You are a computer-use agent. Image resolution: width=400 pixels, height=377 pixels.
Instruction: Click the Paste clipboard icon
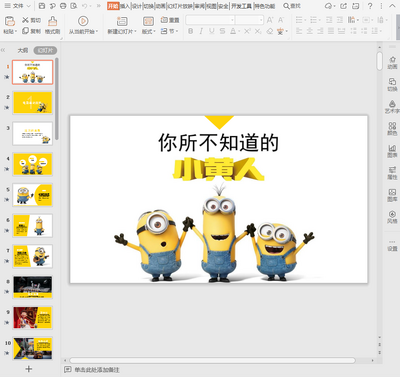(10, 21)
